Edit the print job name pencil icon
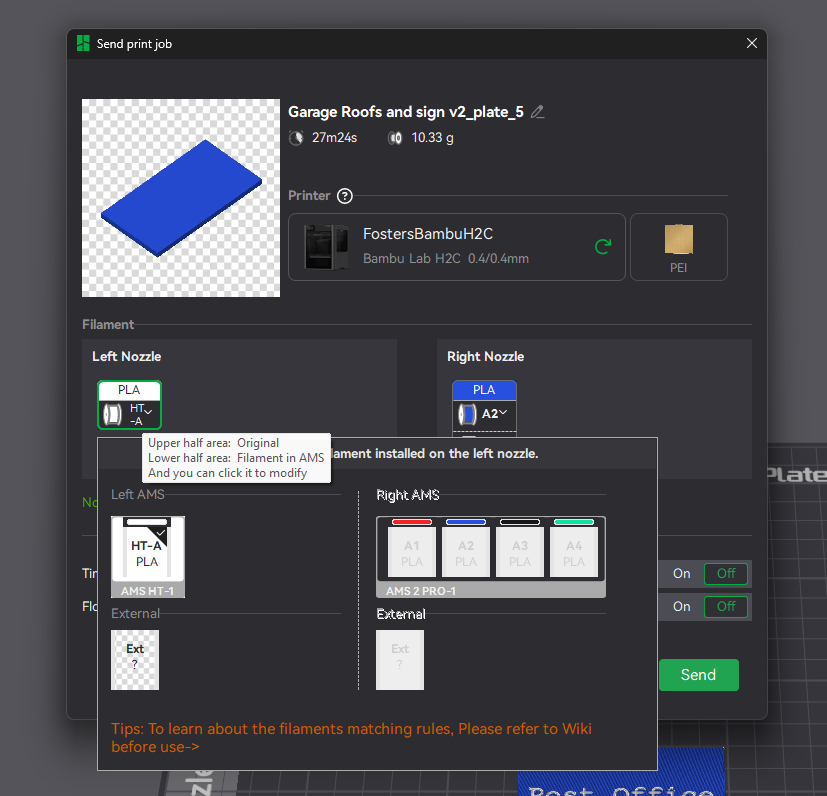Viewport: 827px width, 796px height. tap(537, 112)
